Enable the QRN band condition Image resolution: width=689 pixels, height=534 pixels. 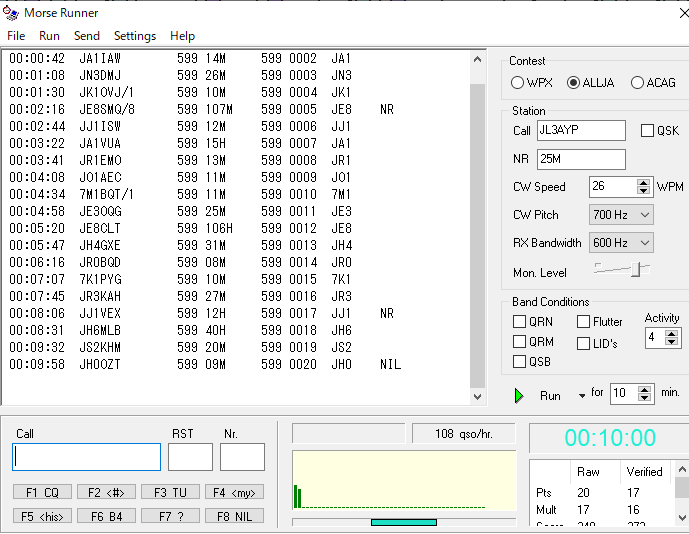(x=519, y=322)
